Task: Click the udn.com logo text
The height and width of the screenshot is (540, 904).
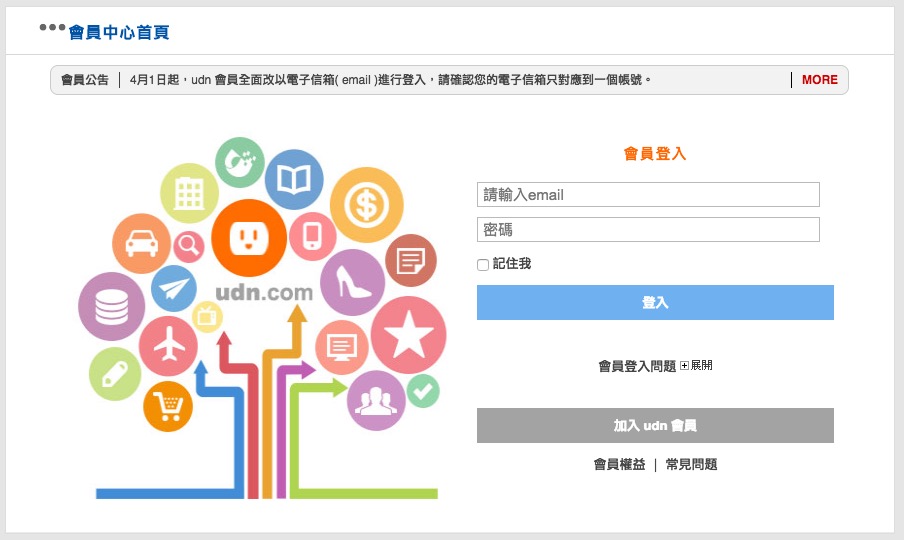Action: [264, 292]
